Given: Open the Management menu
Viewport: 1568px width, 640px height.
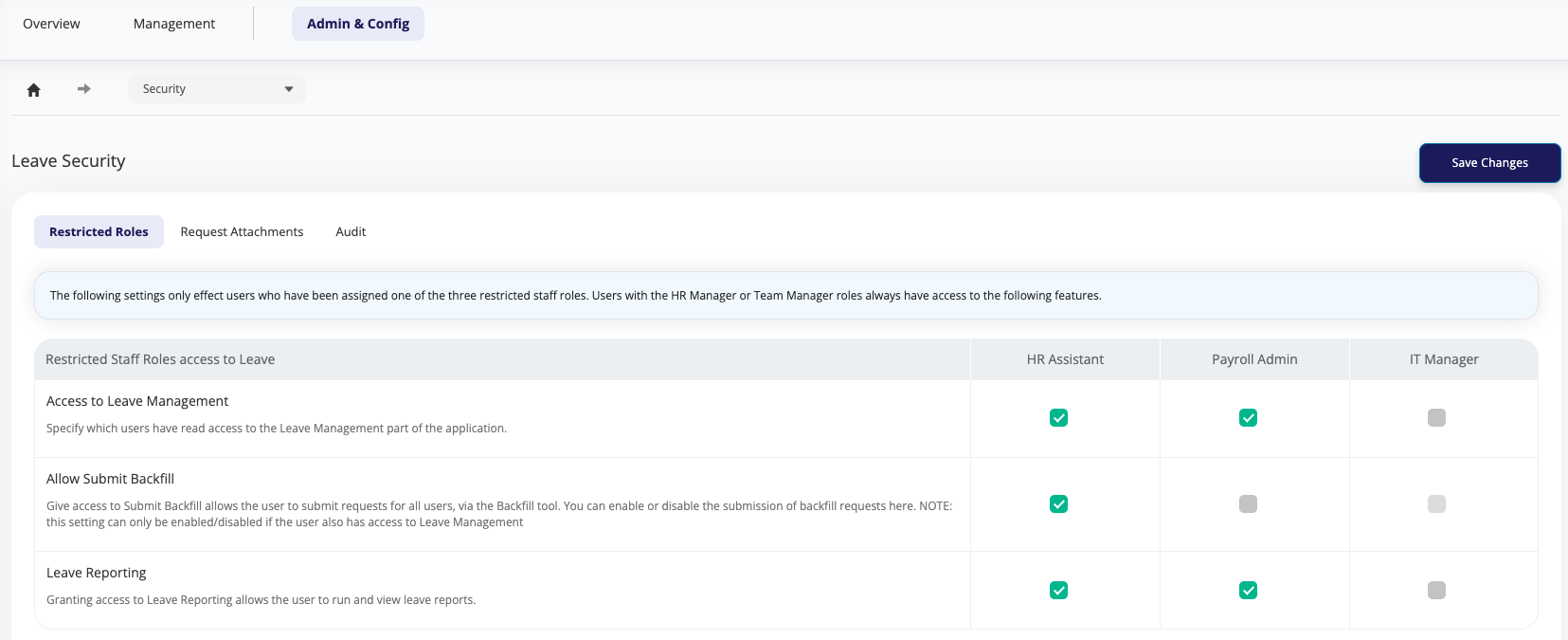Looking at the screenshot, I should pyautogui.click(x=174, y=24).
